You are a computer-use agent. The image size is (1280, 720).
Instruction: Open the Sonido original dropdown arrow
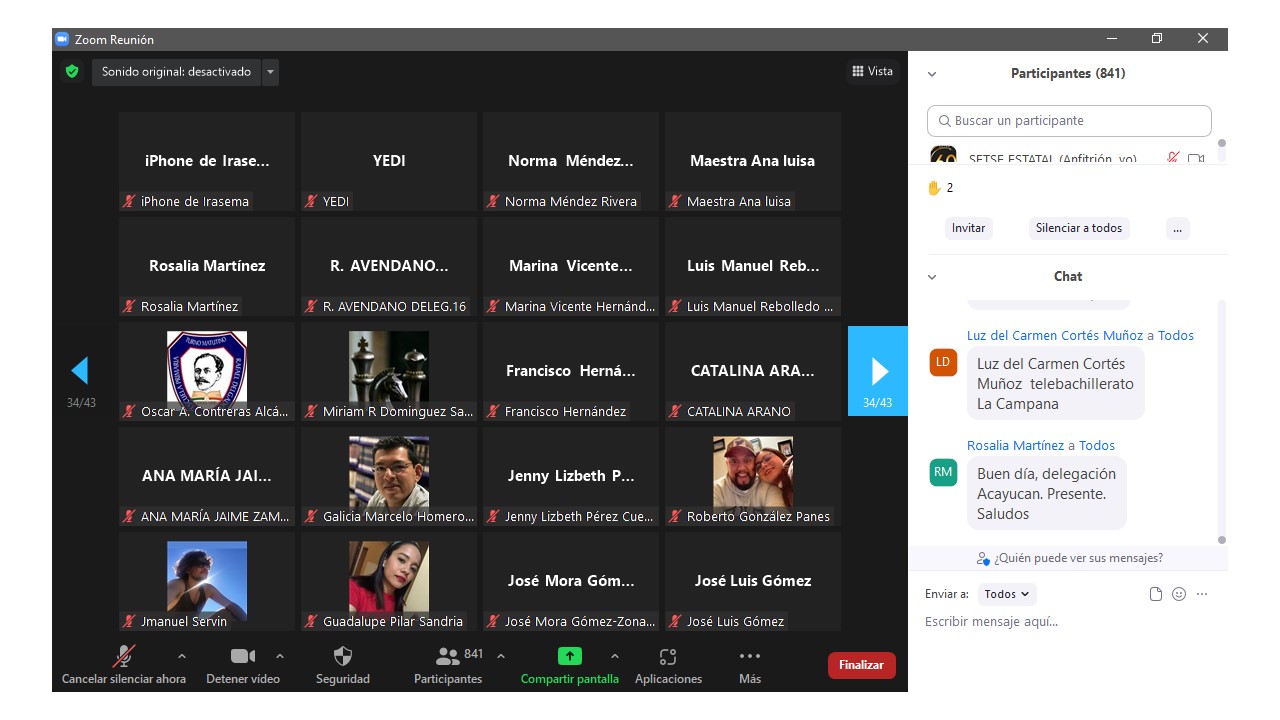270,72
